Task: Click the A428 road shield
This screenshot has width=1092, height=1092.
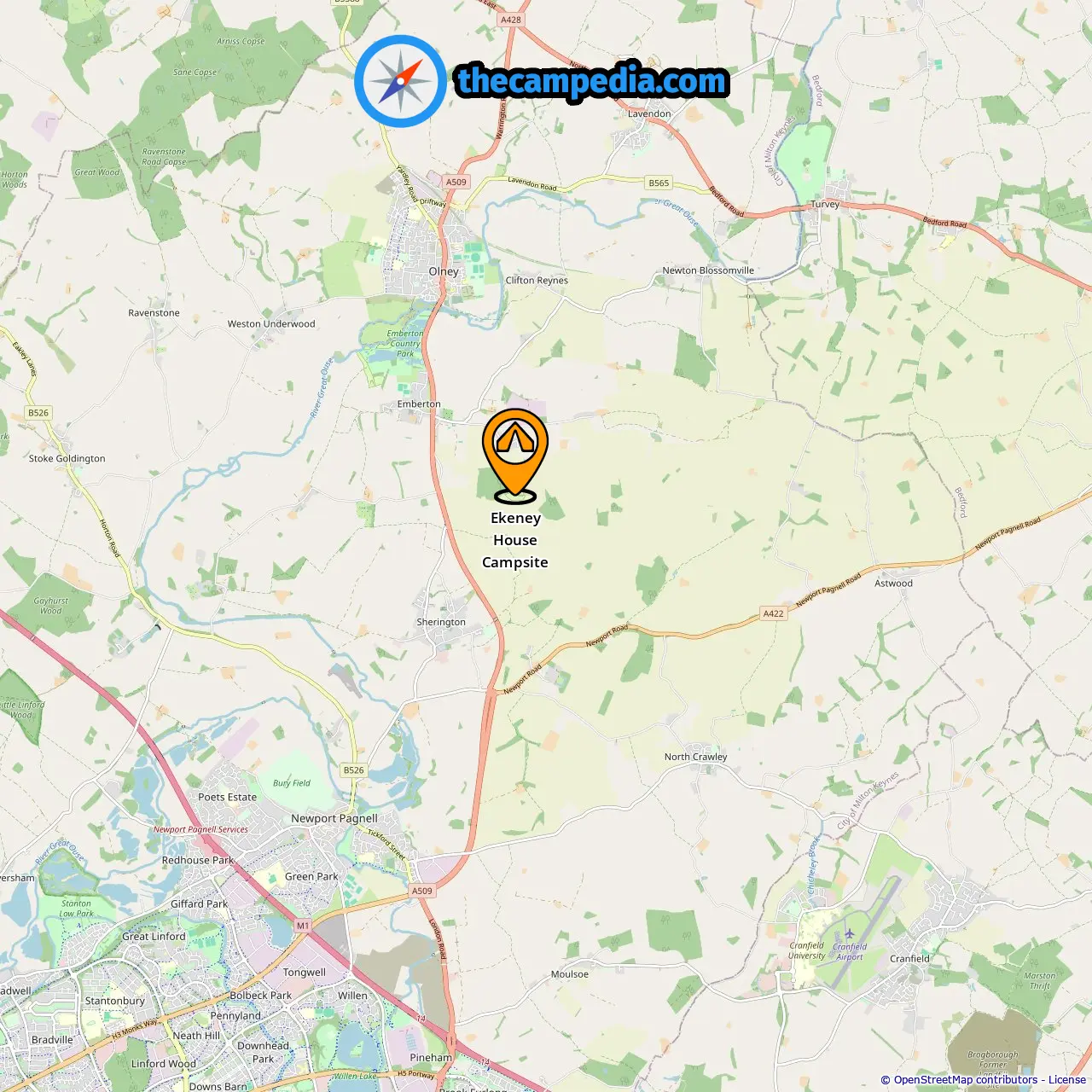Action: click(511, 20)
